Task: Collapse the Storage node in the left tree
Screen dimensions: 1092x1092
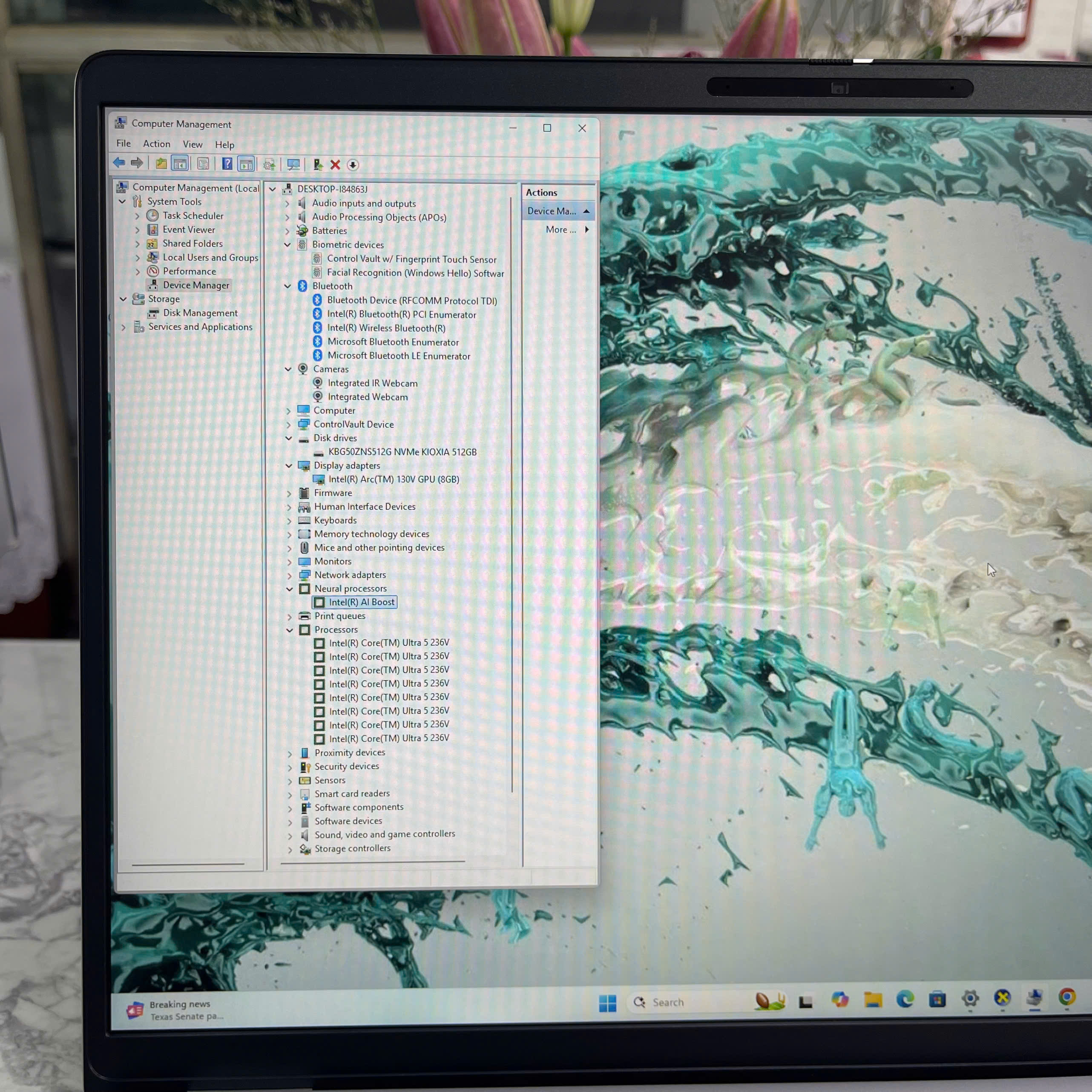Action: pyautogui.click(x=123, y=299)
